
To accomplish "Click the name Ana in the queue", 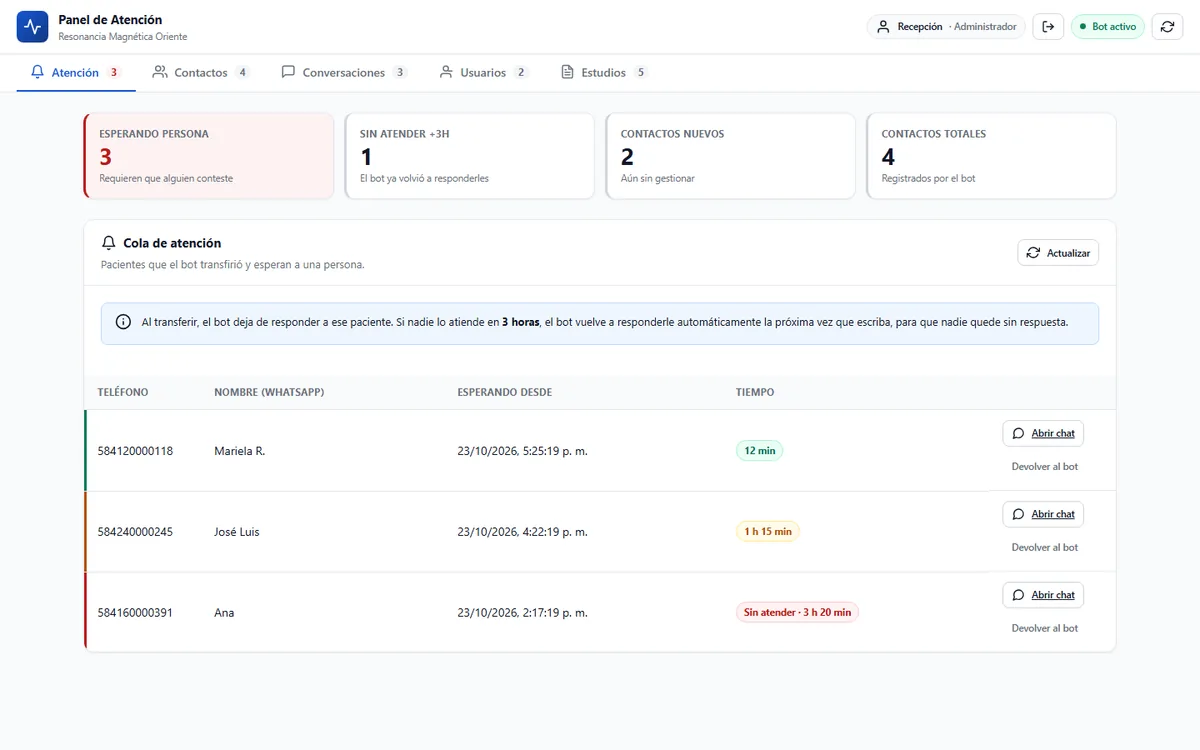I will [x=224, y=613].
